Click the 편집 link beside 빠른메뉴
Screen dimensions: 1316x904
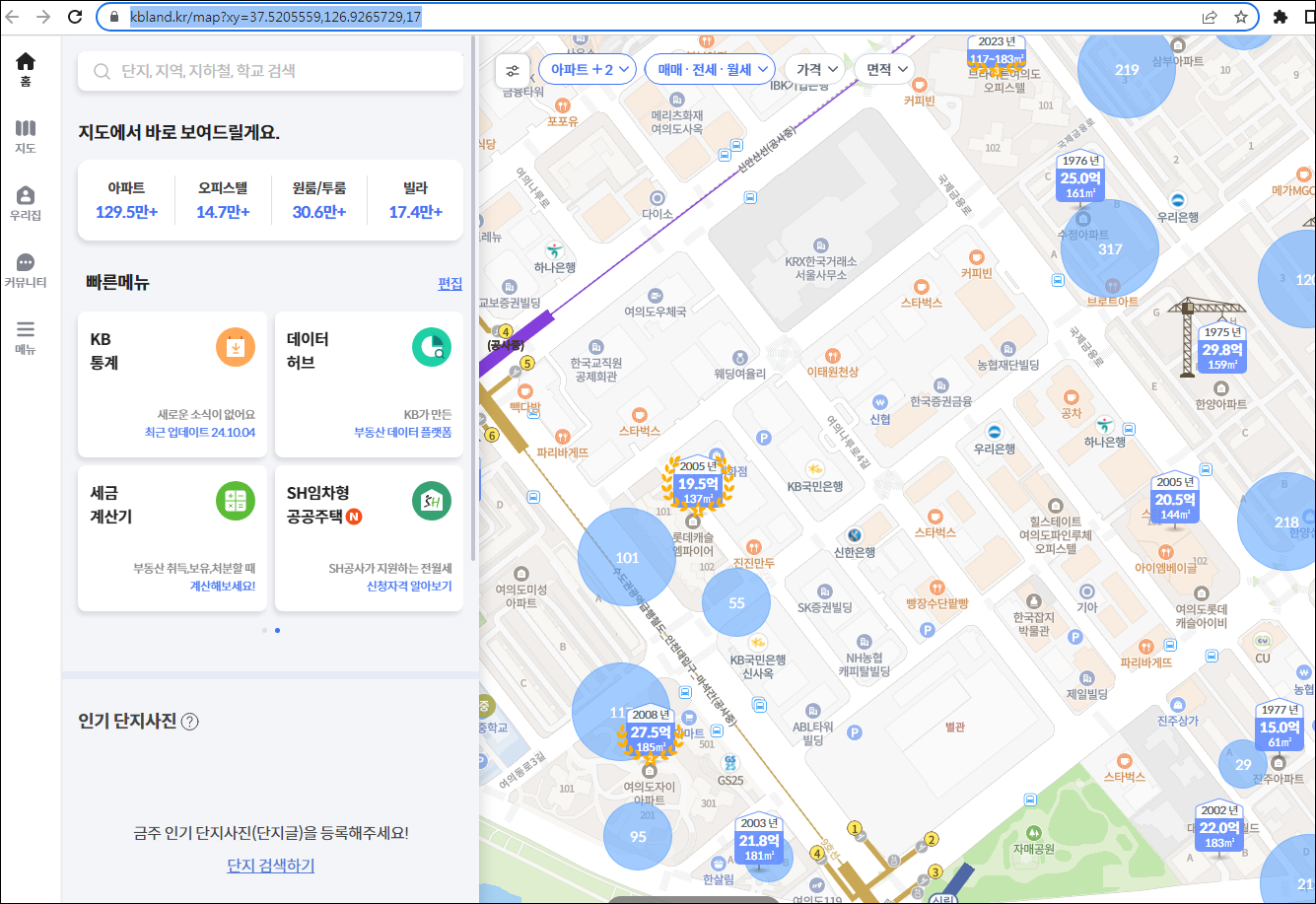(x=450, y=284)
